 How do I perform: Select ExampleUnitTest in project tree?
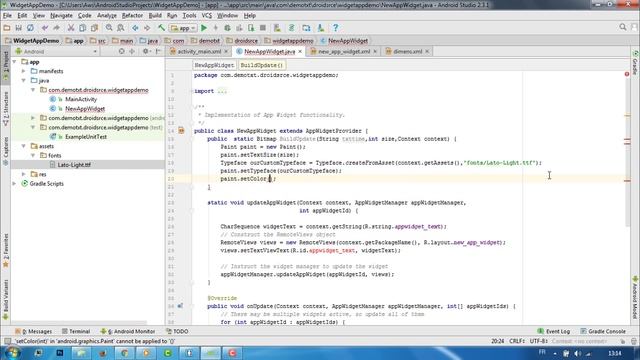pos(86,137)
